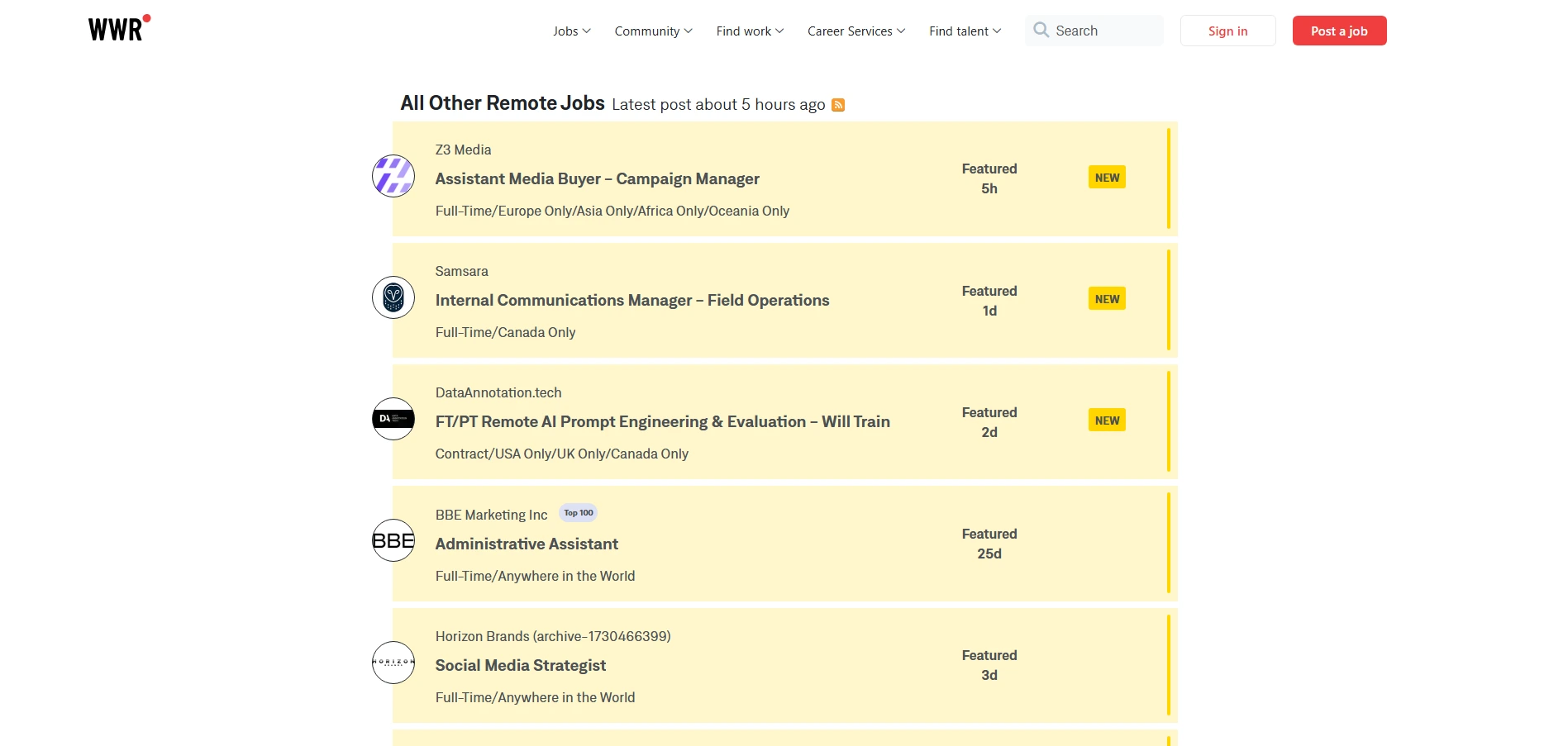The height and width of the screenshot is (746, 1568).
Task: Click Horizon Brands (archive-1730466399) name
Action: pos(553,637)
